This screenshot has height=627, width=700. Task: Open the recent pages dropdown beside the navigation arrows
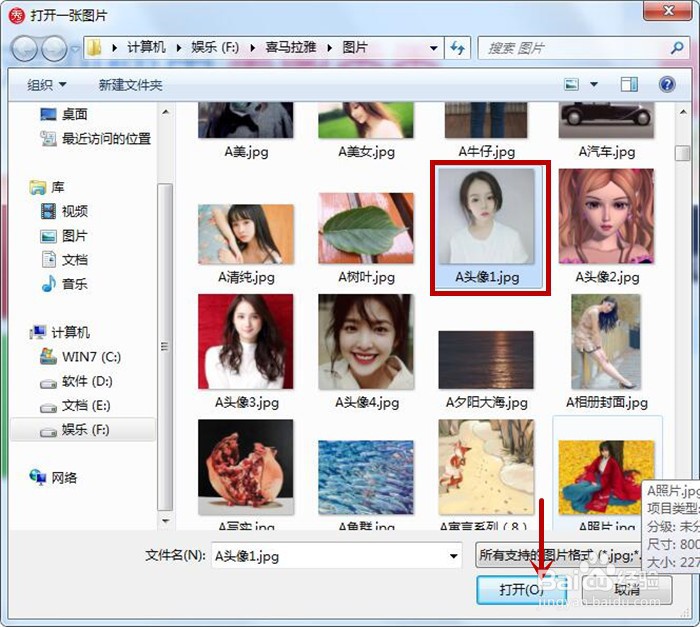tap(75, 48)
